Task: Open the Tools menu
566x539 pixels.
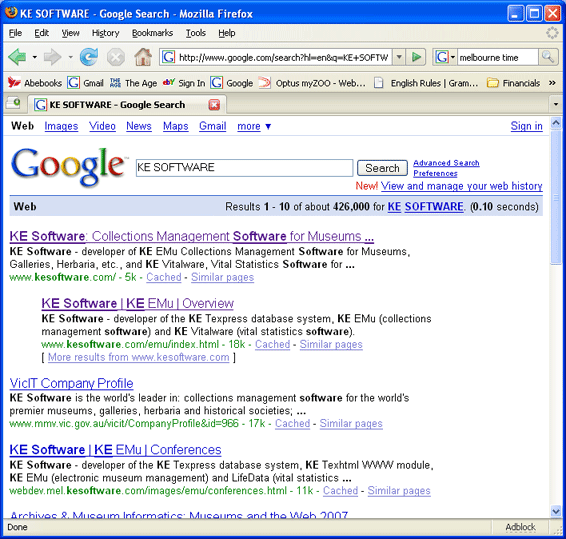Action: (x=196, y=33)
